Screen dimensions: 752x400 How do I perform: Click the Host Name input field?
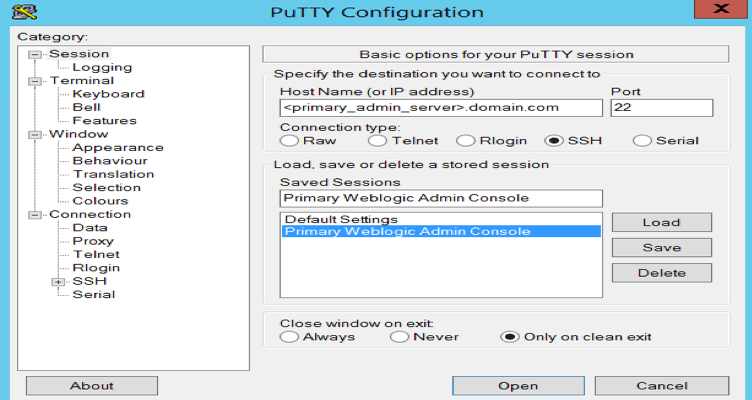click(441, 107)
